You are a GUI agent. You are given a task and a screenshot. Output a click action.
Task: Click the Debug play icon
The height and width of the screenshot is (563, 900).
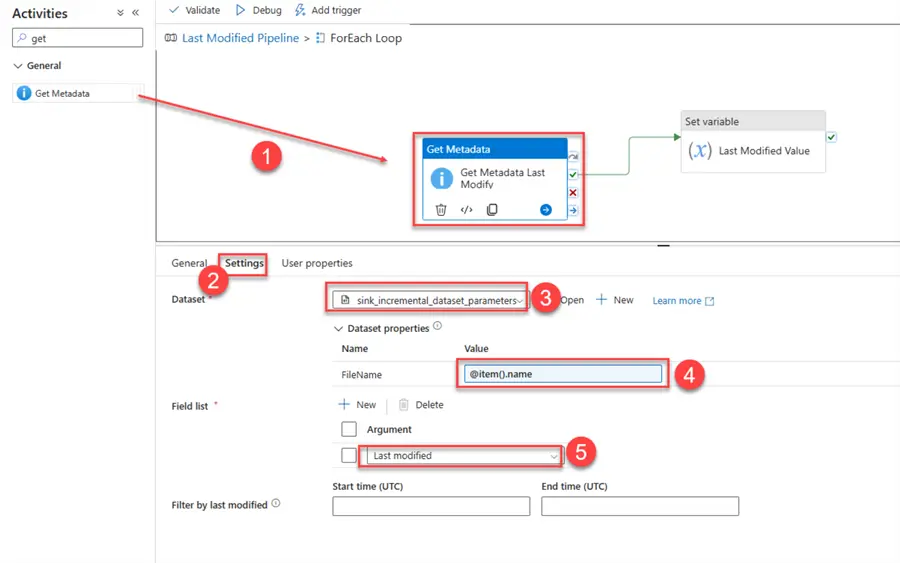241,10
